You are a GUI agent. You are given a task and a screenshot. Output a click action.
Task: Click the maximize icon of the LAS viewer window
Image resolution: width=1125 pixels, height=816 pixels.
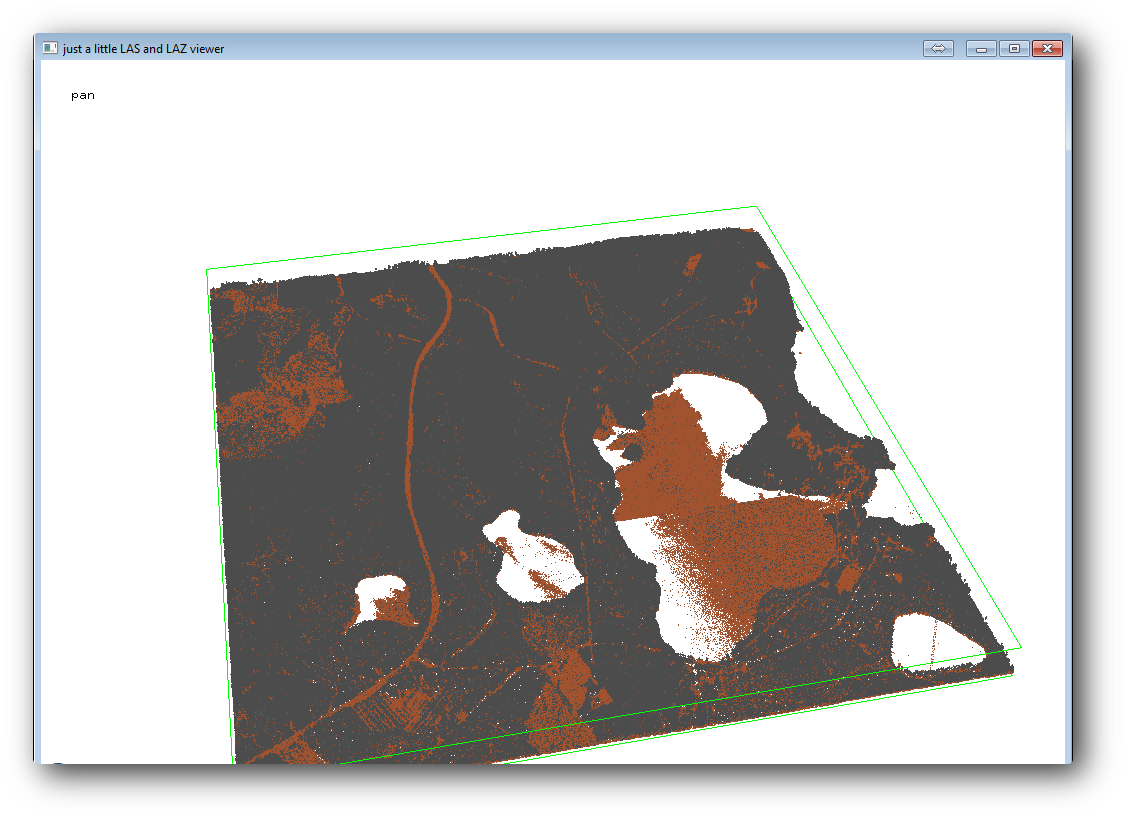[1014, 48]
